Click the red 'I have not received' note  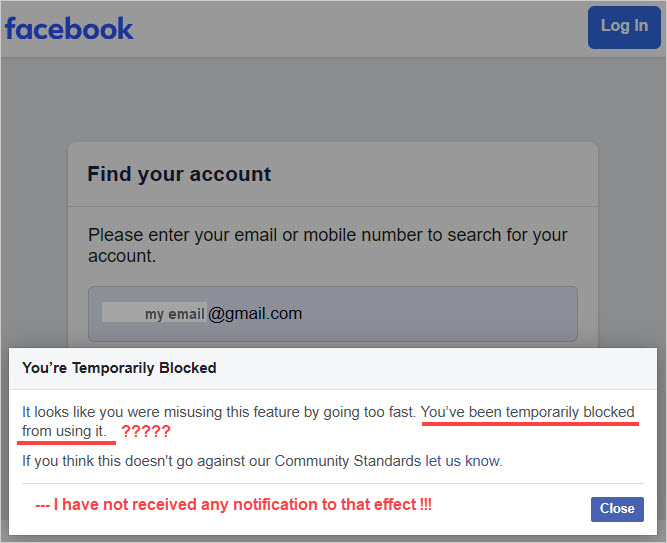point(234,505)
